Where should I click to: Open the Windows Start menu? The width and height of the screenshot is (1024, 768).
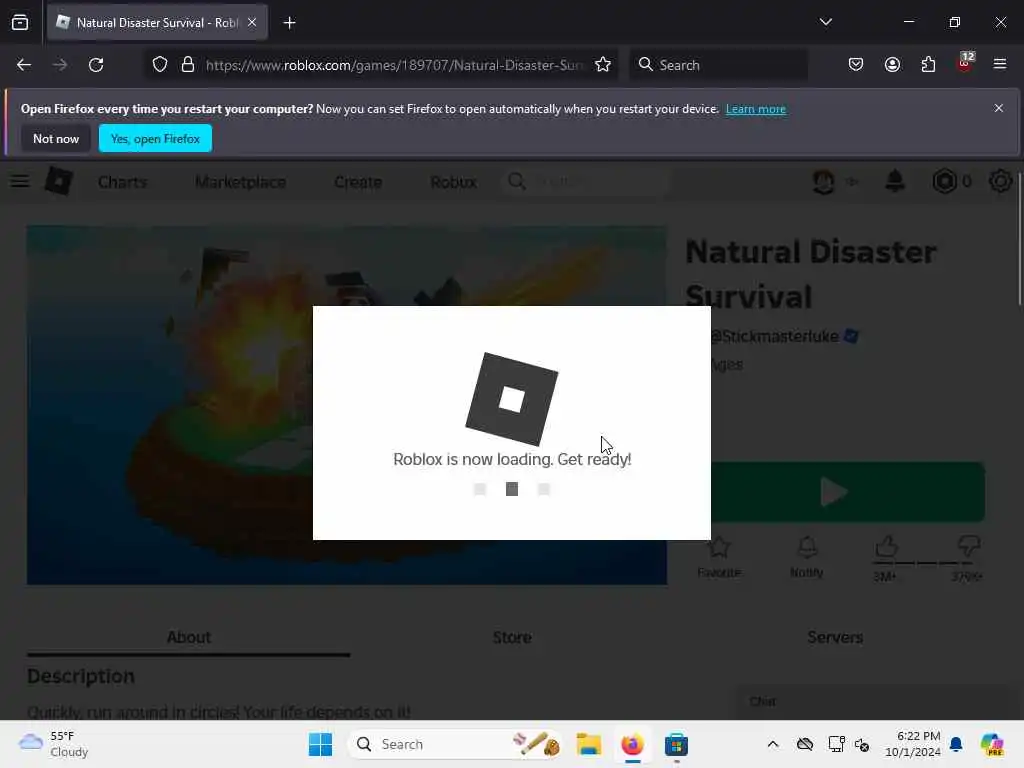[x=320, y=744]
